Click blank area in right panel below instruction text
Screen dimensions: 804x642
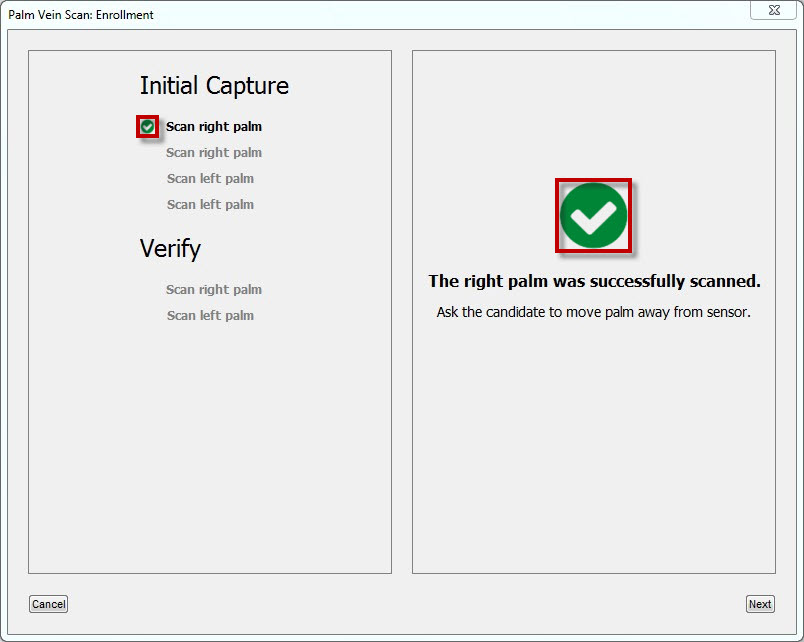pyautogui.click(x=593, y=450)
